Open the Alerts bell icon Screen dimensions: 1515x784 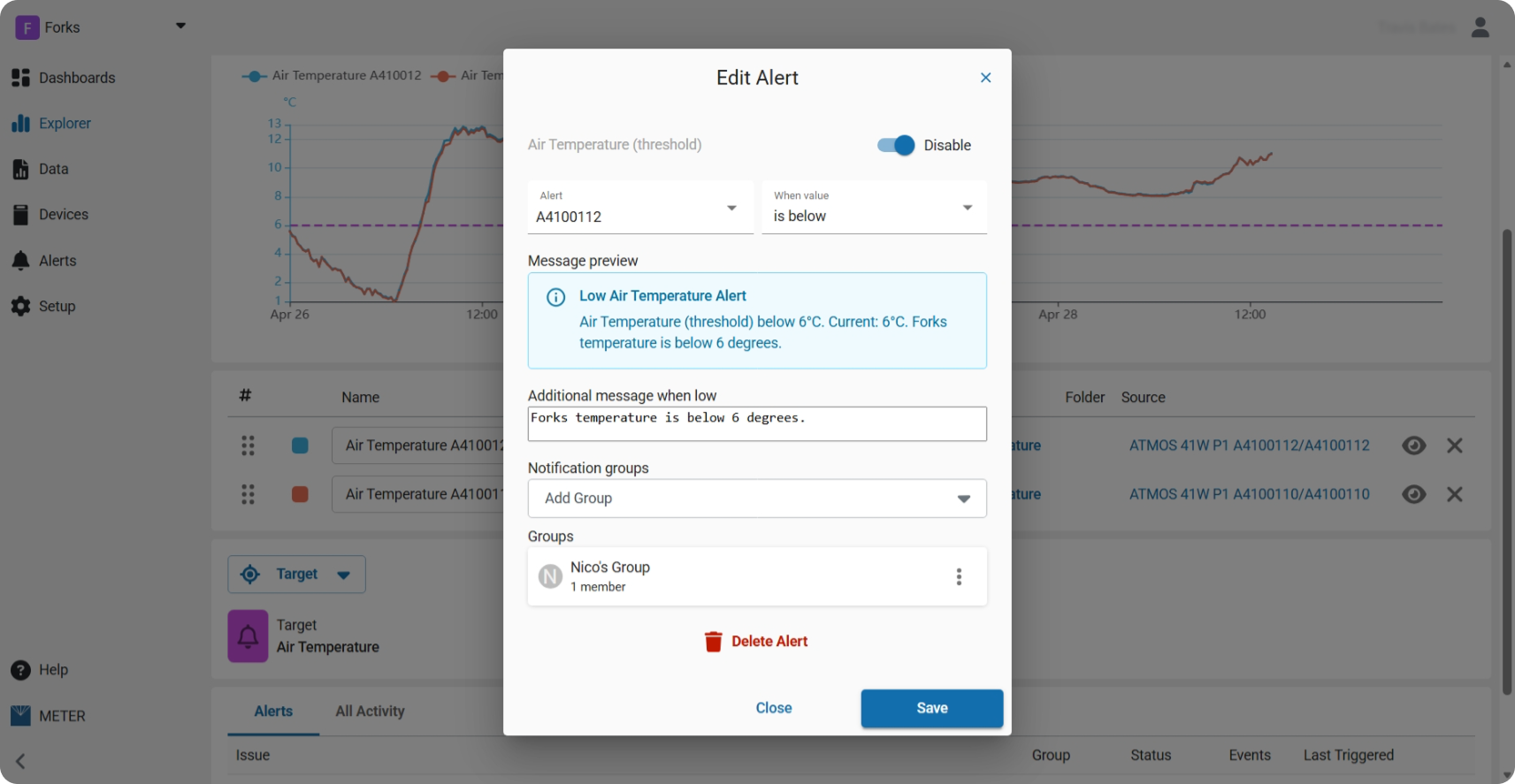(20, 261)
